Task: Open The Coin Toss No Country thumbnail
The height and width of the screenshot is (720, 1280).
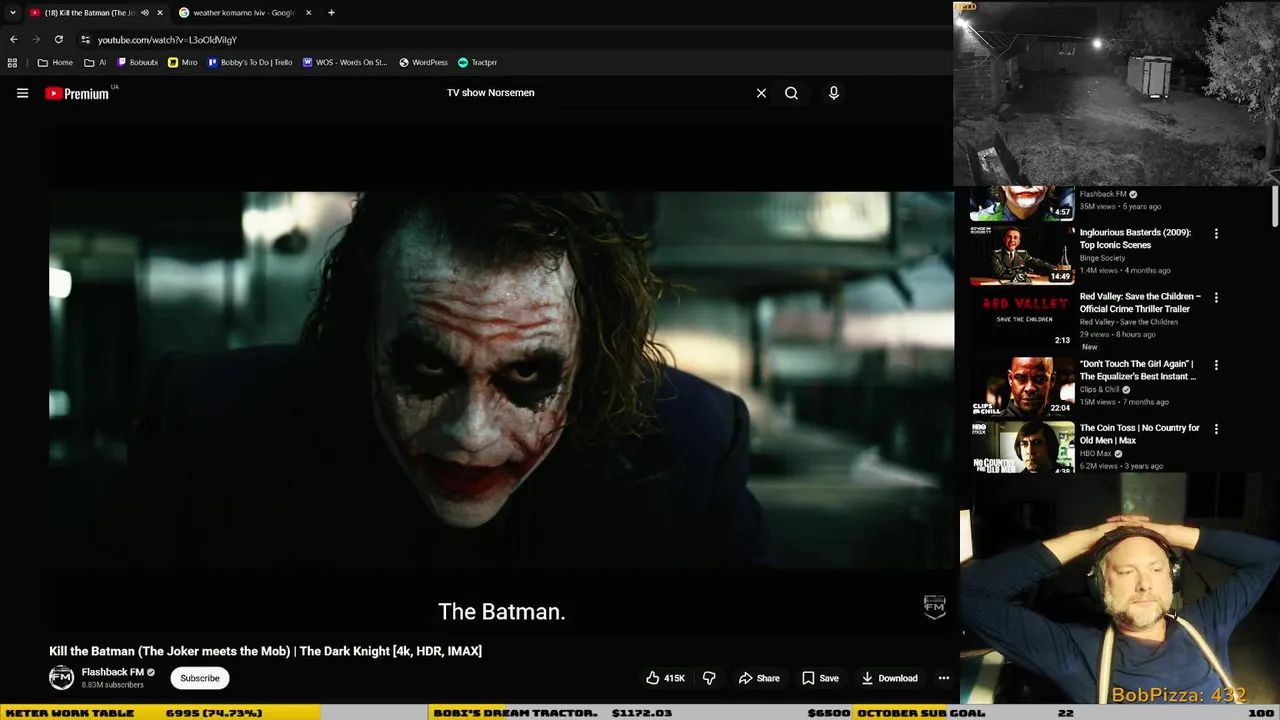Action: click(1021, 447)
